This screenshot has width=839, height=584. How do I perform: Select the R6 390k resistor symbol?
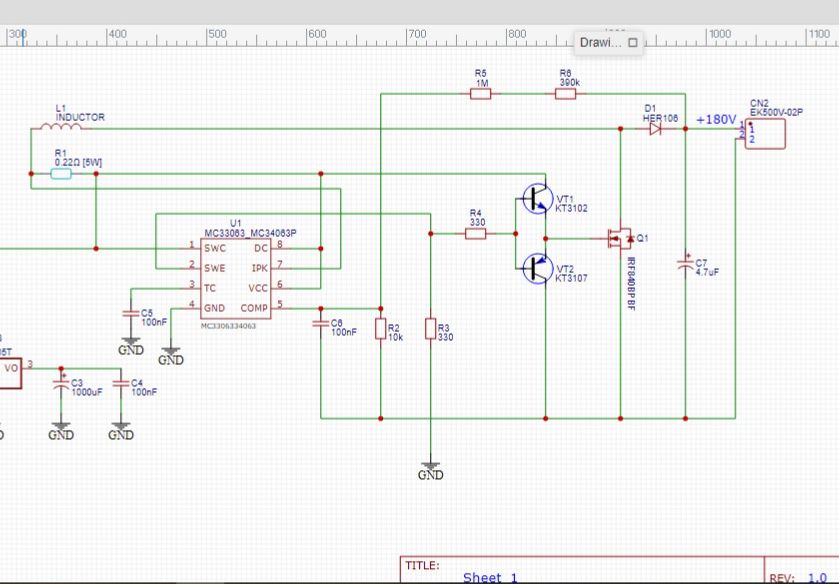[566, 94]
